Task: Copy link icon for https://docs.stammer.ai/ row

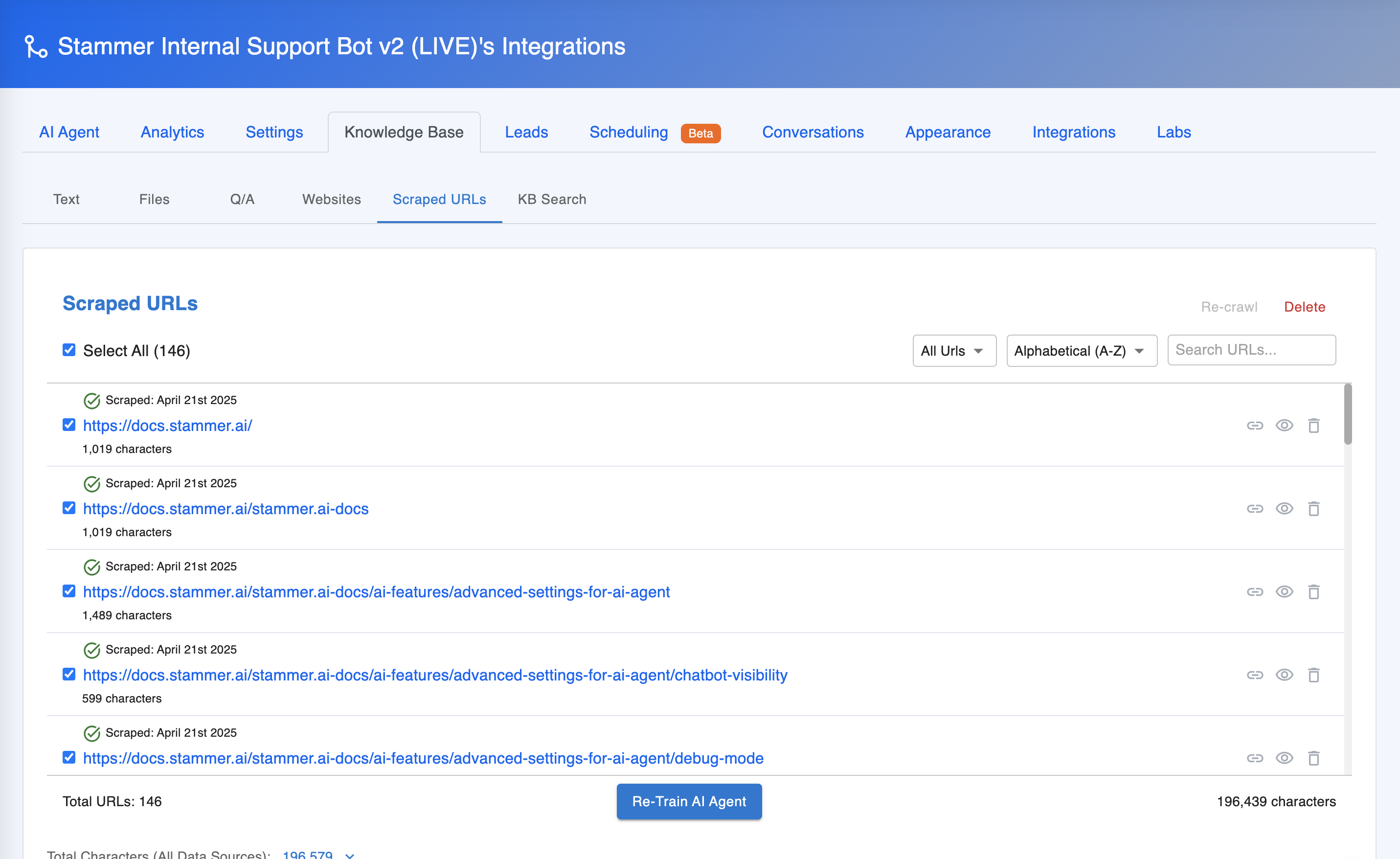Action: tap(1255, 426)
